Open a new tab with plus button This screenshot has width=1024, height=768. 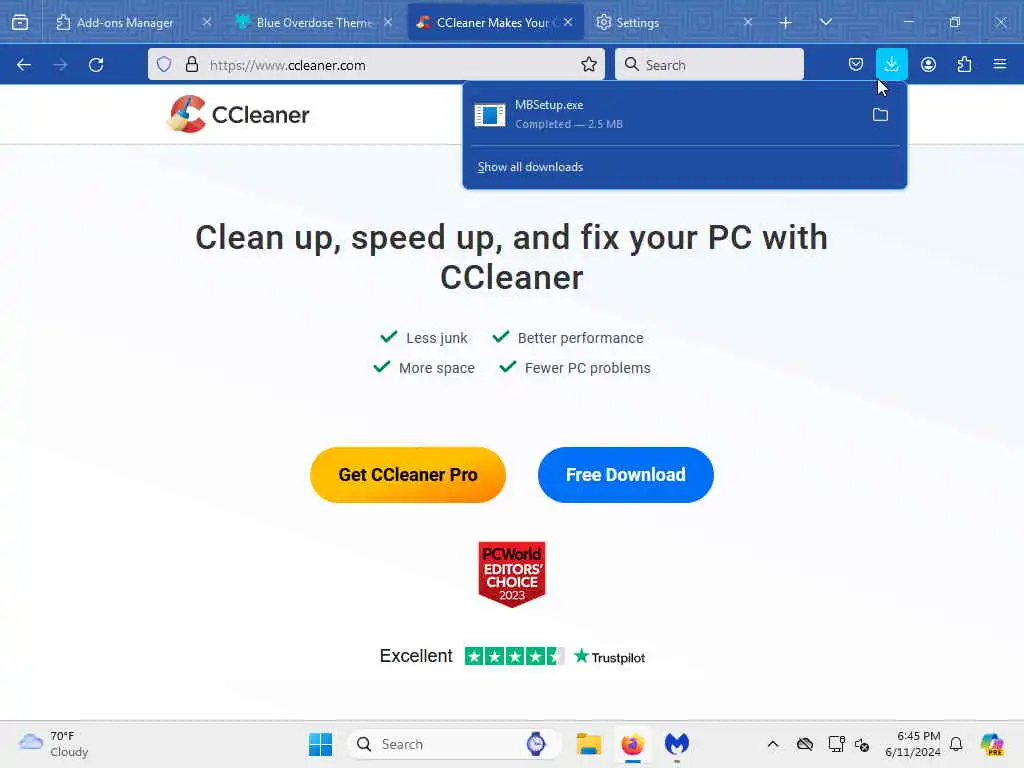coord(786,23)
